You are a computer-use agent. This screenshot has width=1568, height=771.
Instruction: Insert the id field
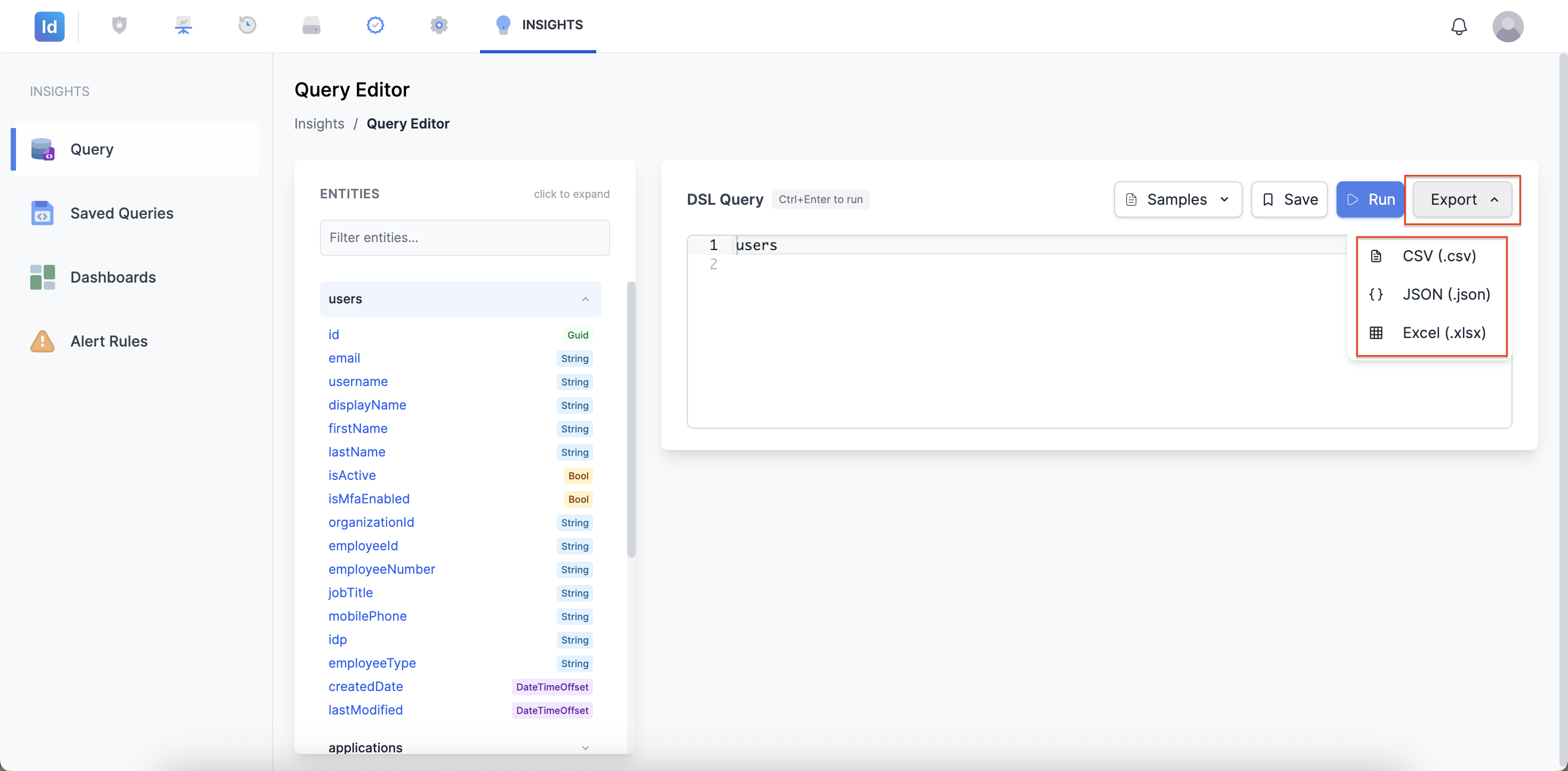[x=333, y=334]
